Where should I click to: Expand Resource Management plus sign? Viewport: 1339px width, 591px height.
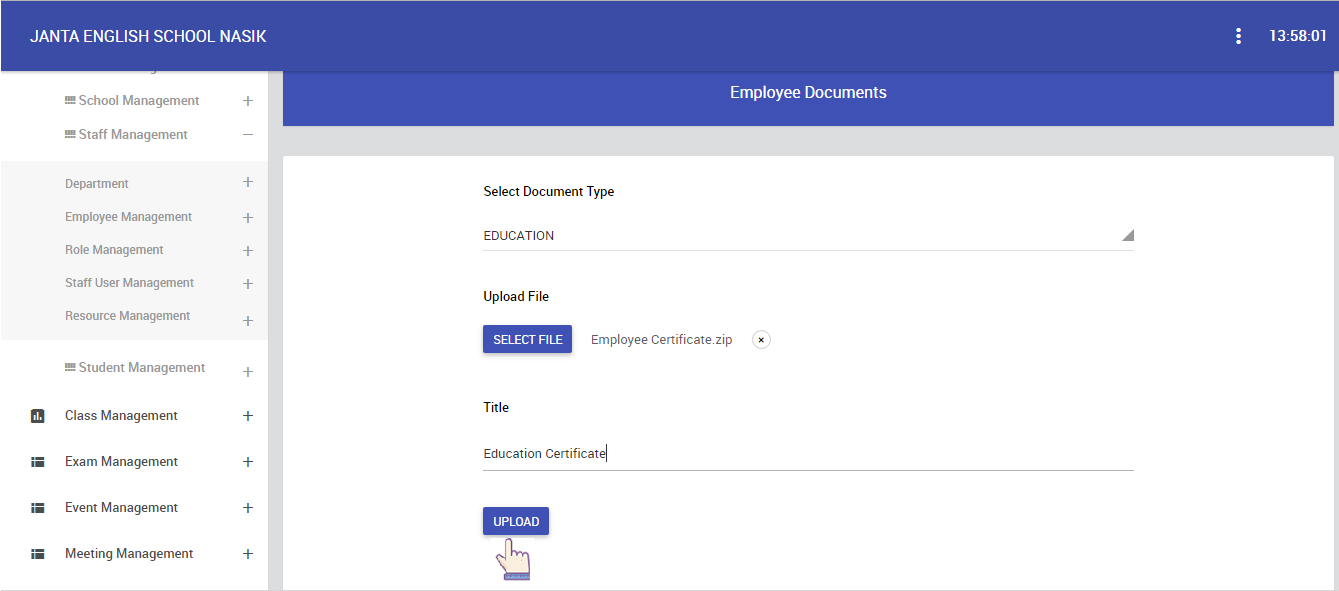coord(248,321)
